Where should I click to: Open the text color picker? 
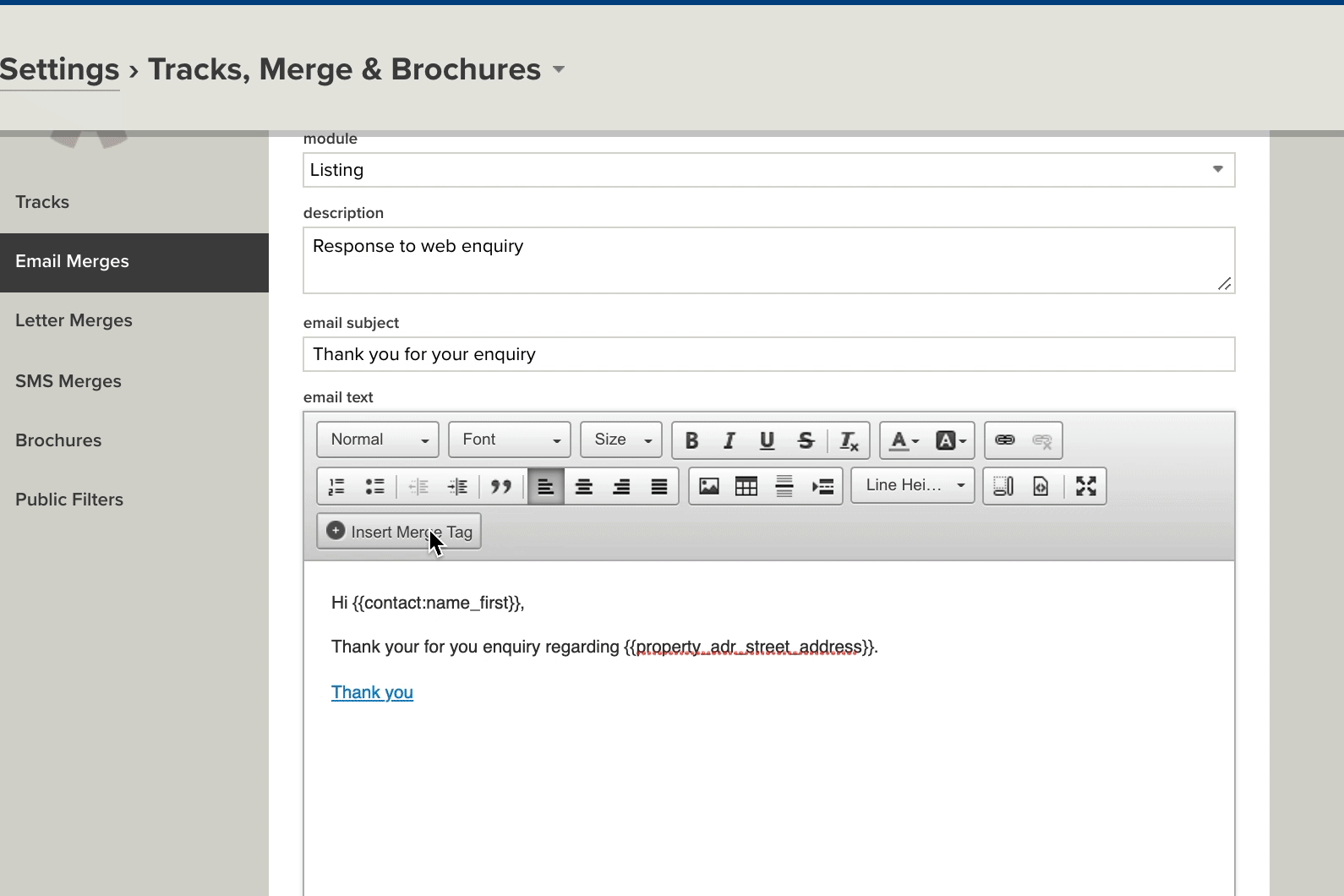pyautogui.click(x=904, y=440)
